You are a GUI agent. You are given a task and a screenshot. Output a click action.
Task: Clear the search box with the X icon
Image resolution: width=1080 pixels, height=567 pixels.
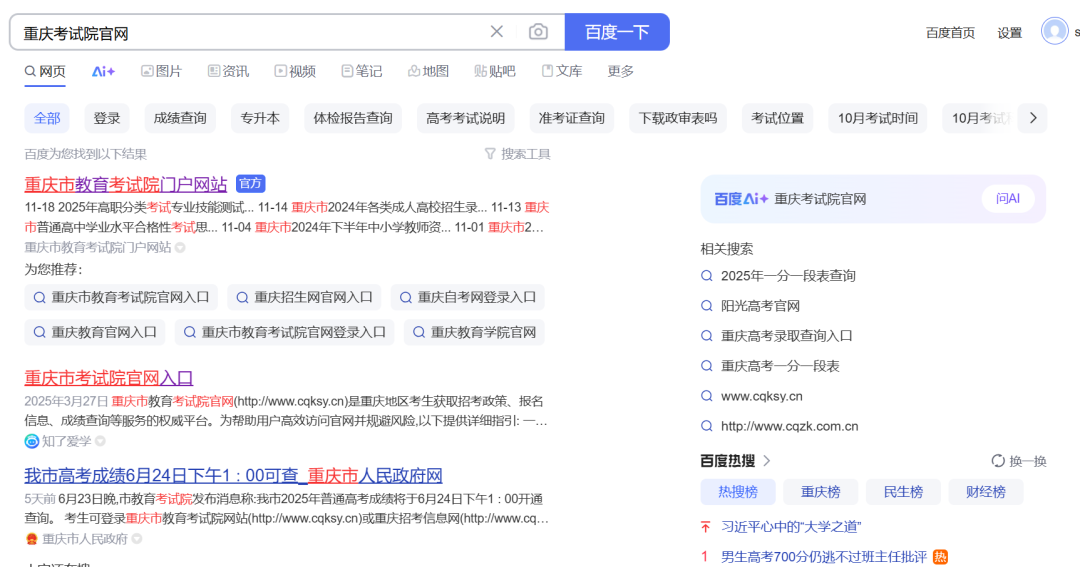pos(497,32)
